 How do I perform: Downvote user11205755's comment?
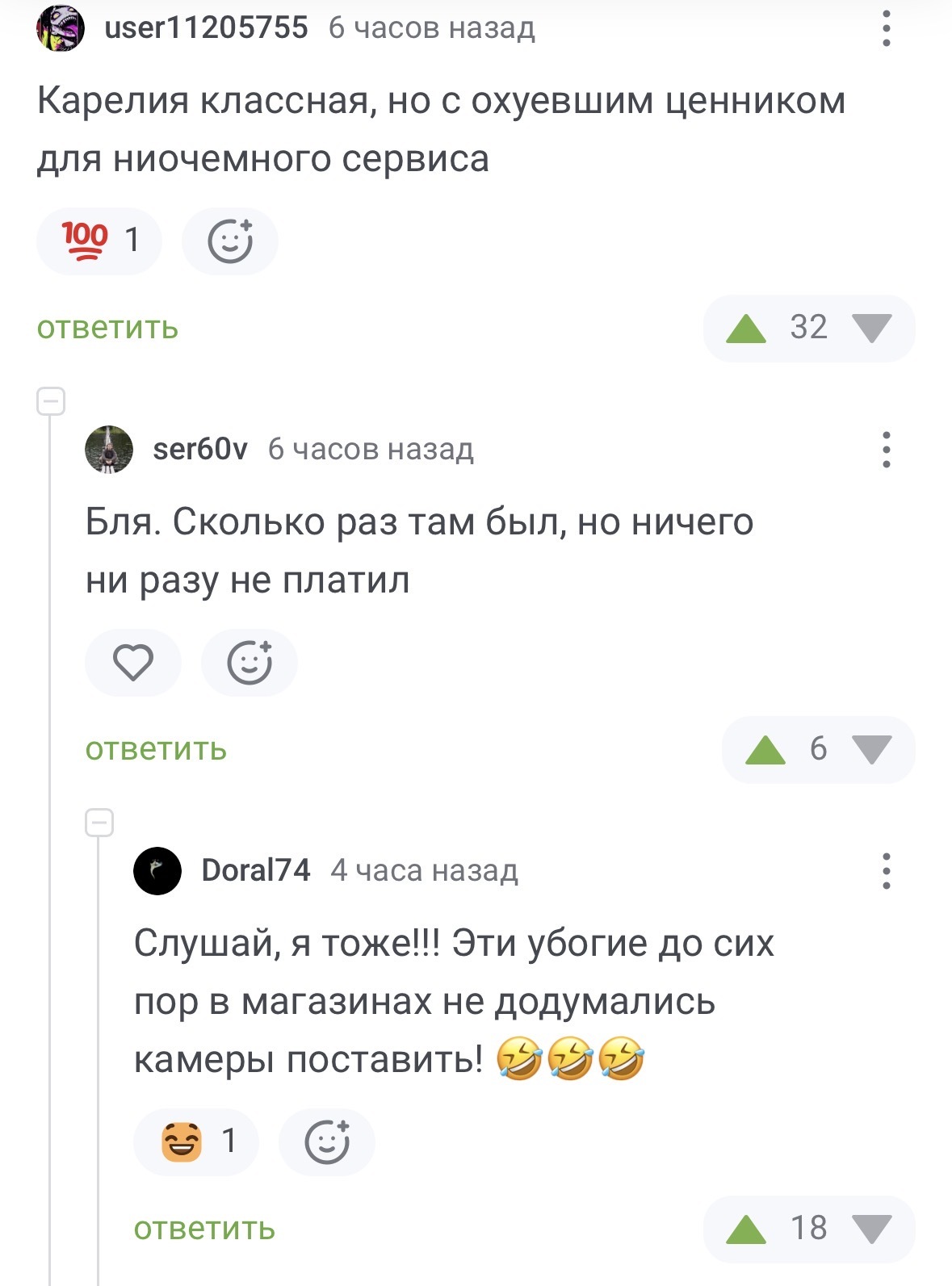pyautogui.click(x=871, y=329)
